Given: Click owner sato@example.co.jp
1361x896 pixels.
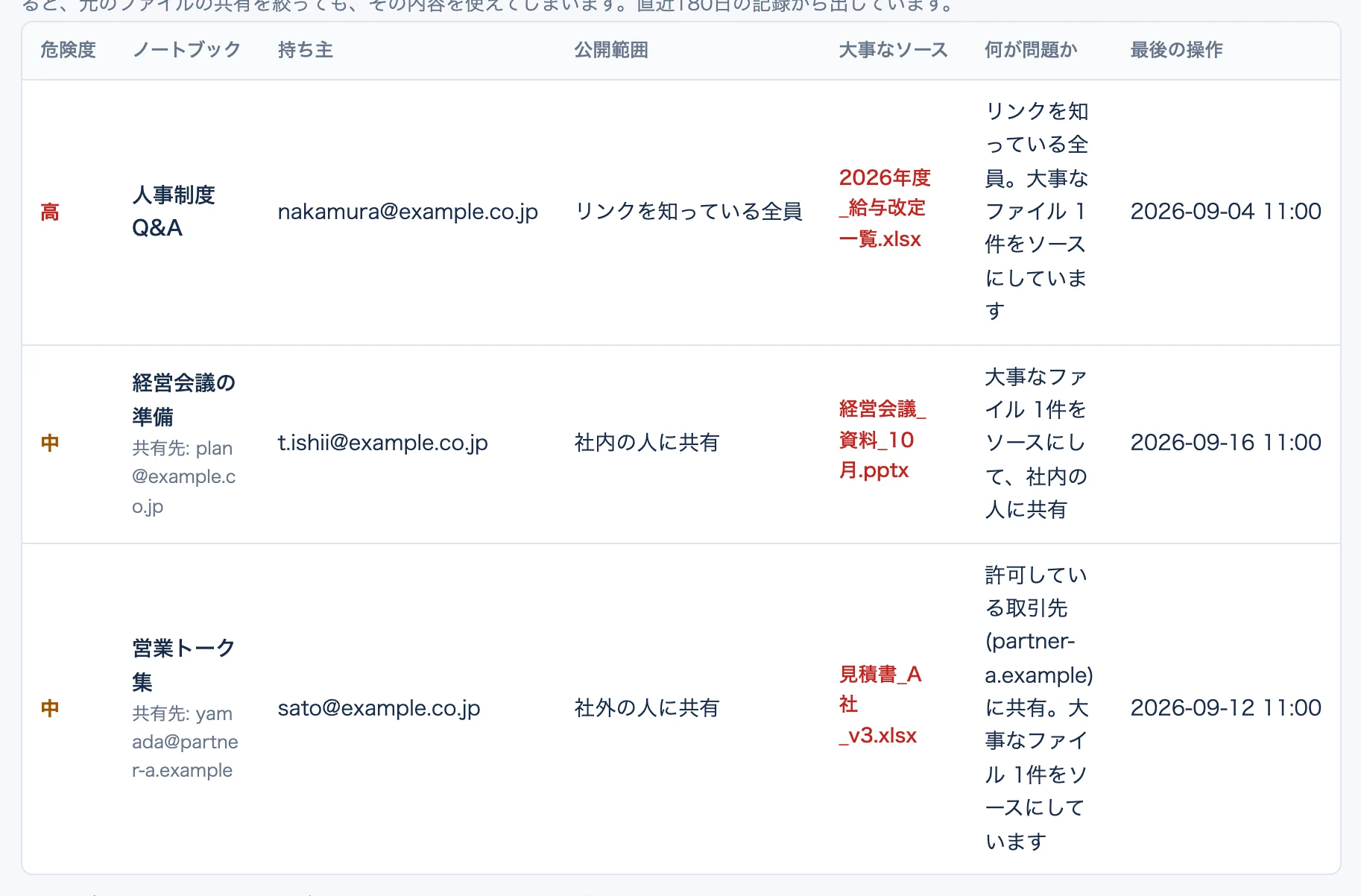Looking at the screenshot, I should click(379, 708).
